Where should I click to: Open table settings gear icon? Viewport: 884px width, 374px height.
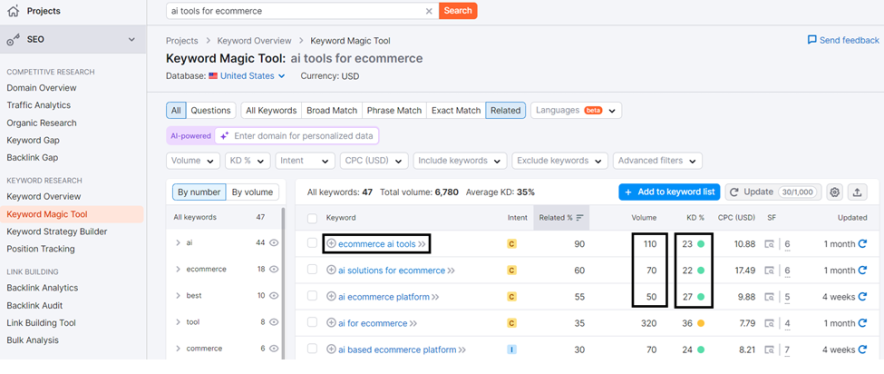pyautogui.click(x=834, y=192)
